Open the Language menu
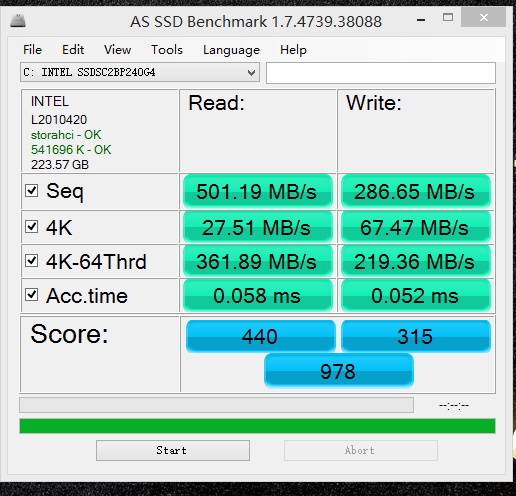The image size is (516, 496). click(231, 50)
